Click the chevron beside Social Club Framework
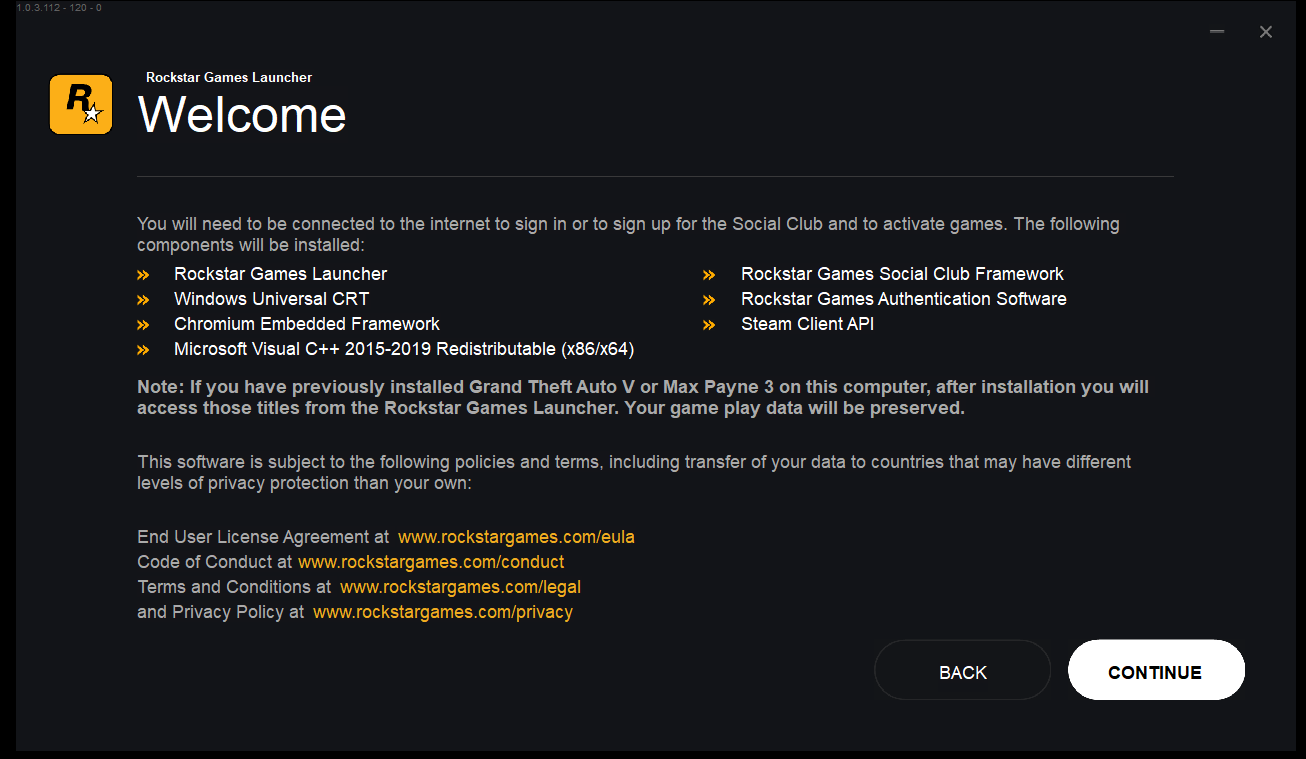 pyautogui.click(x=709, y=273)
